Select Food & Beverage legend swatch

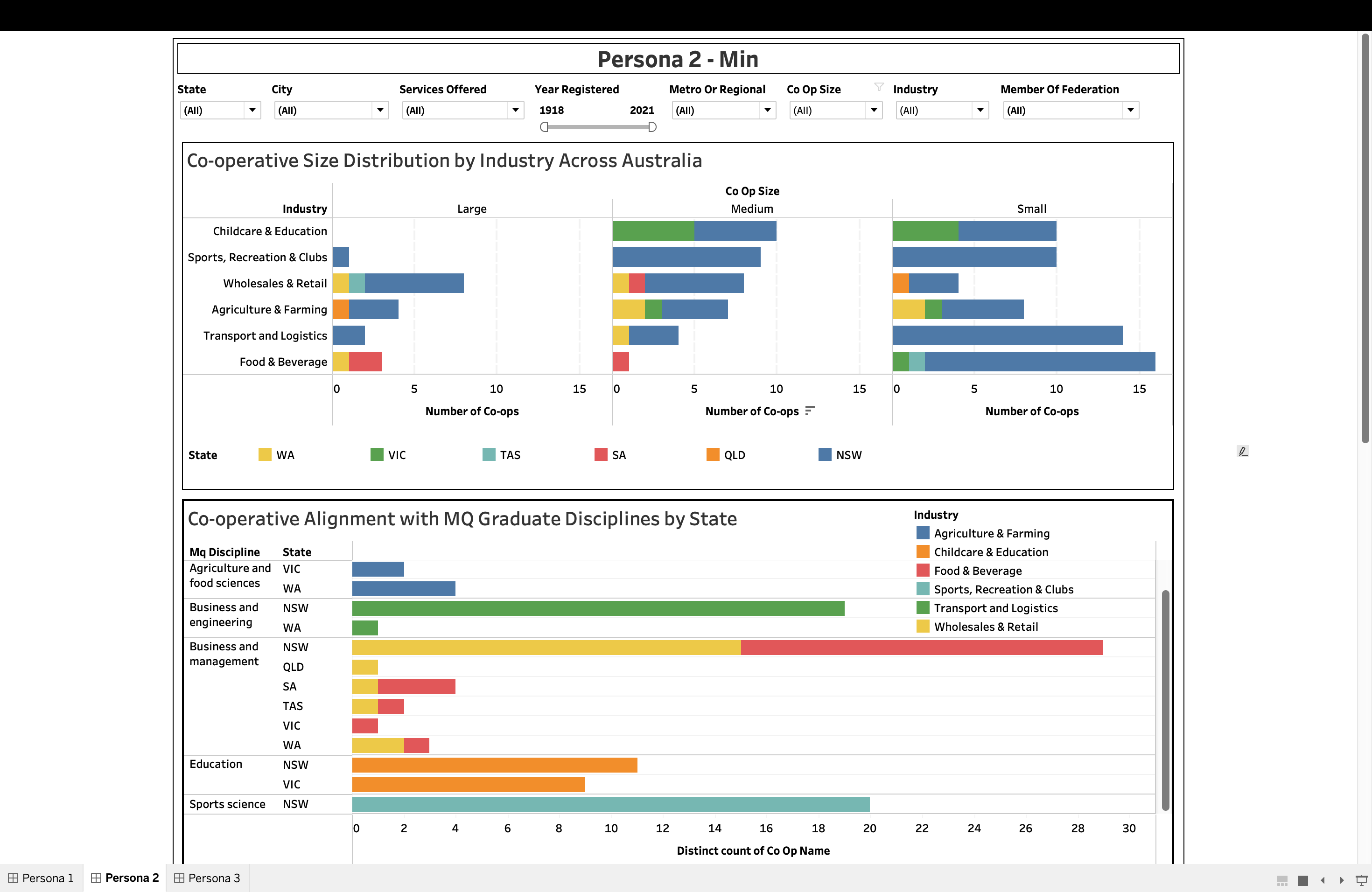923,571
